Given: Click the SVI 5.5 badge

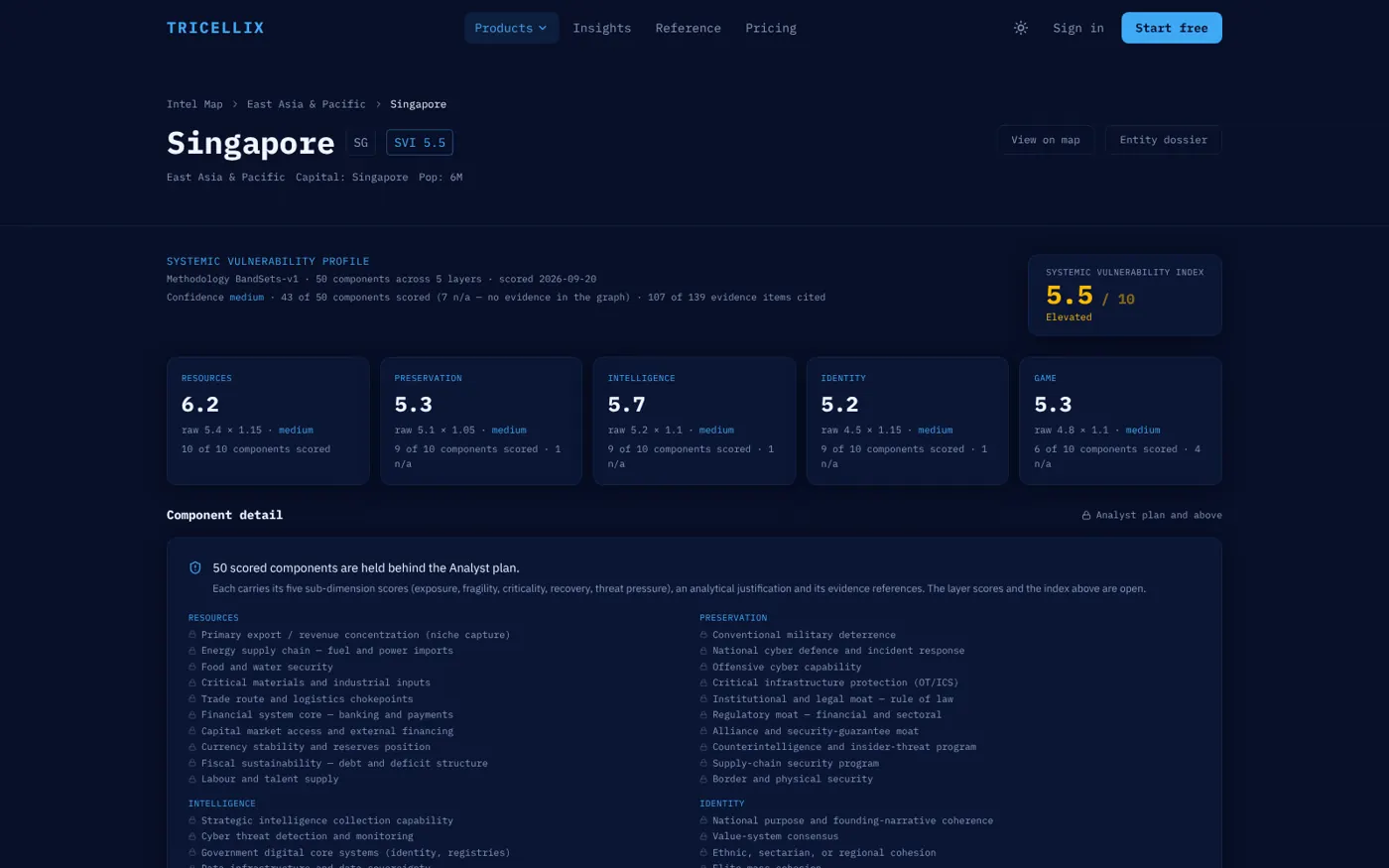Looking at the screenshot, I should pyautogui.click(x=420, y=143).
